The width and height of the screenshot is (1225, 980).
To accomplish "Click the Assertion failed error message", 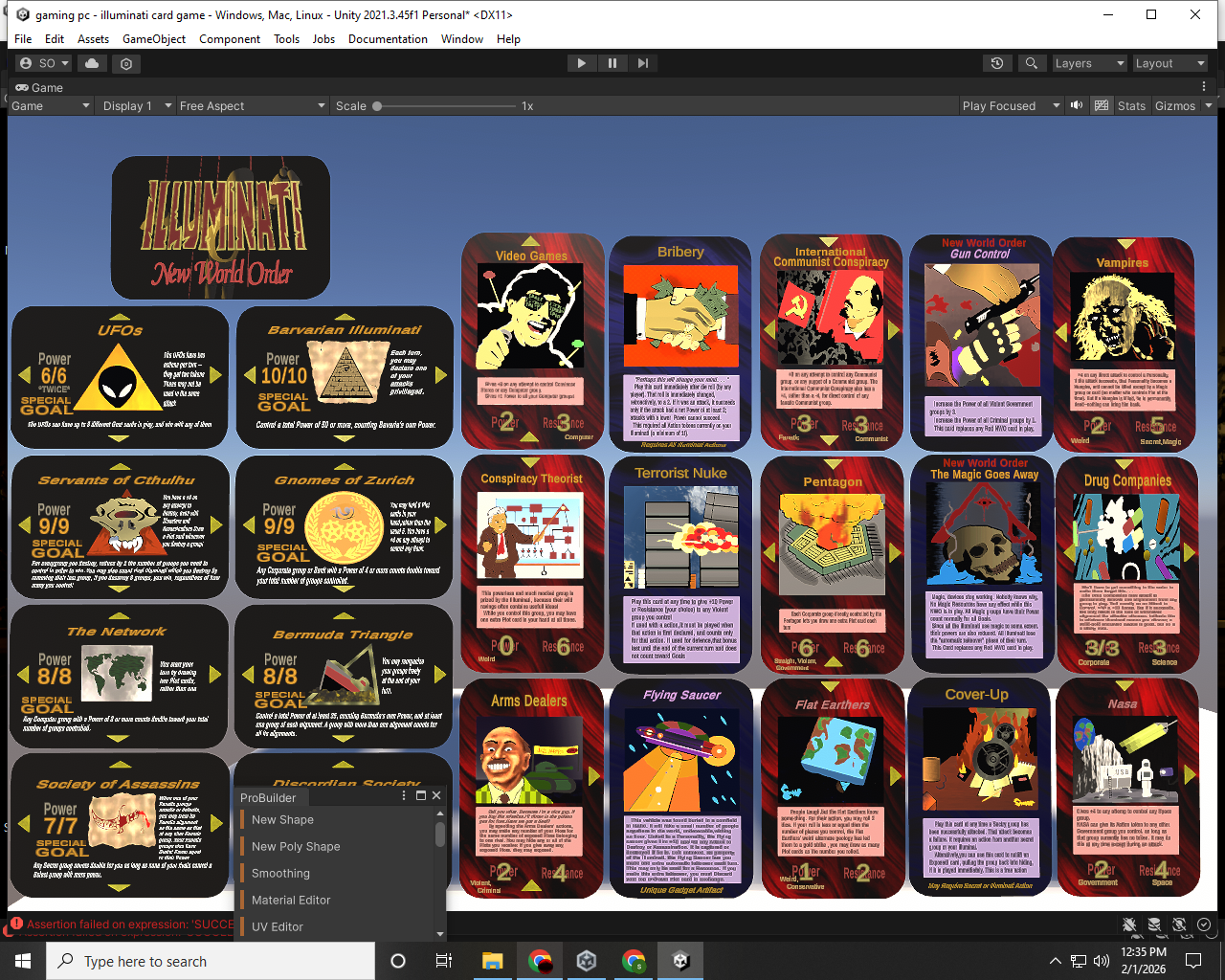I will pyautogui.click(x=130, y=924).
